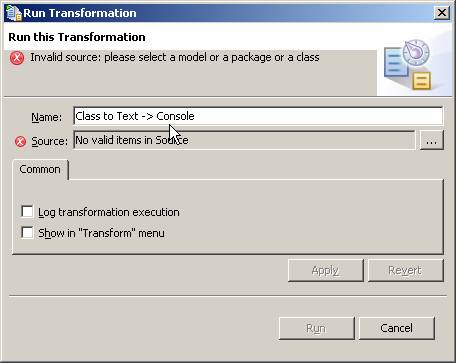Close the Run Transformation dialog
This screenshot has width=456, height=363.
coord(442,13)
